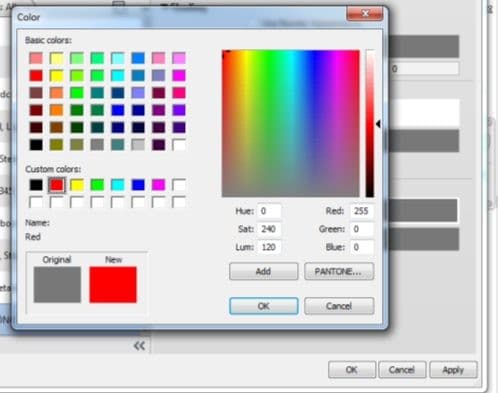
Task: Select bright yellow swatch in Basic colors
Action: [x=56, y=76]
